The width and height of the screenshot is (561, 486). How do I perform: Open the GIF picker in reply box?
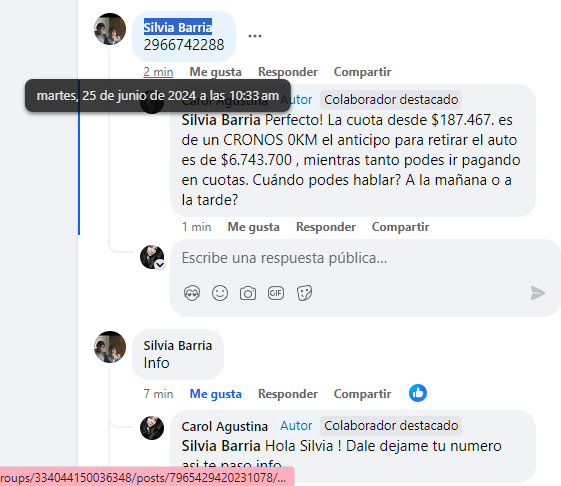click(x=276, y=293)
